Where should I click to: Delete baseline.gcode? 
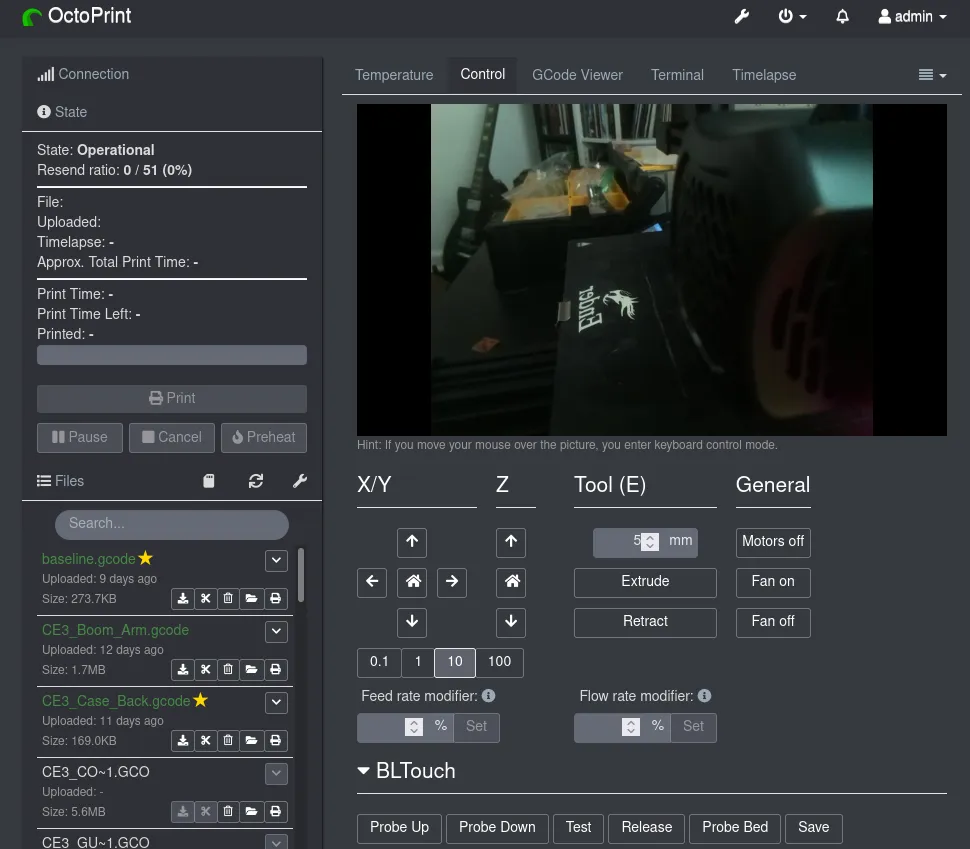click(x=228, y=598)
